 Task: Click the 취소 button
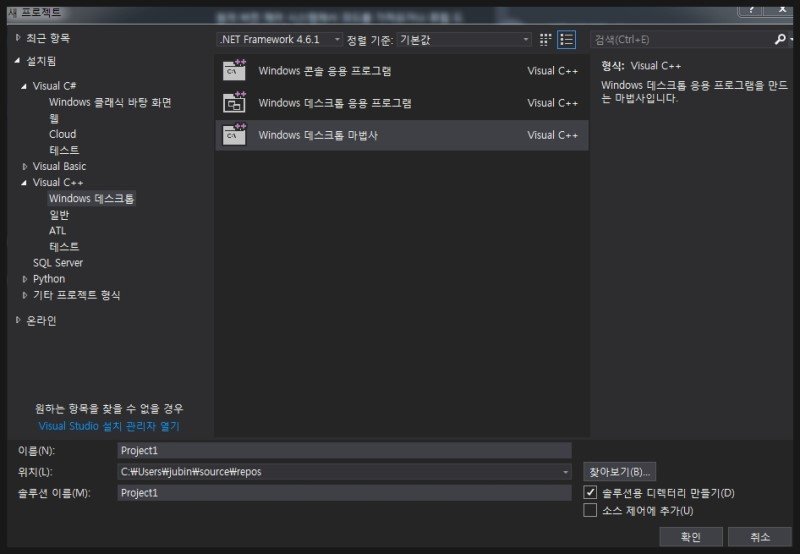click(x=759, y=537)
